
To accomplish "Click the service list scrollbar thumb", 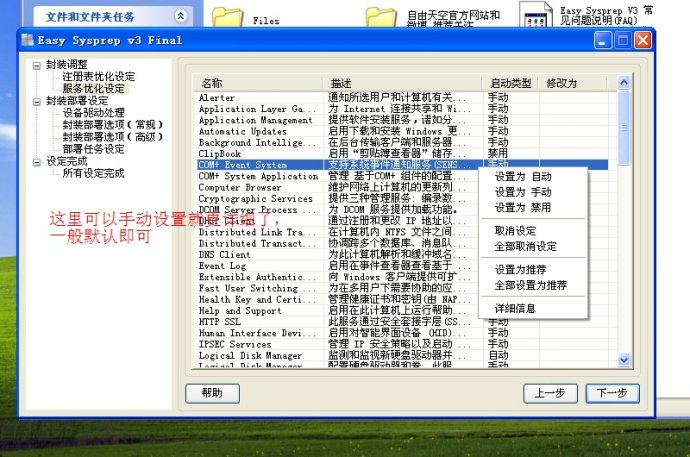I will tap(624, 128).
